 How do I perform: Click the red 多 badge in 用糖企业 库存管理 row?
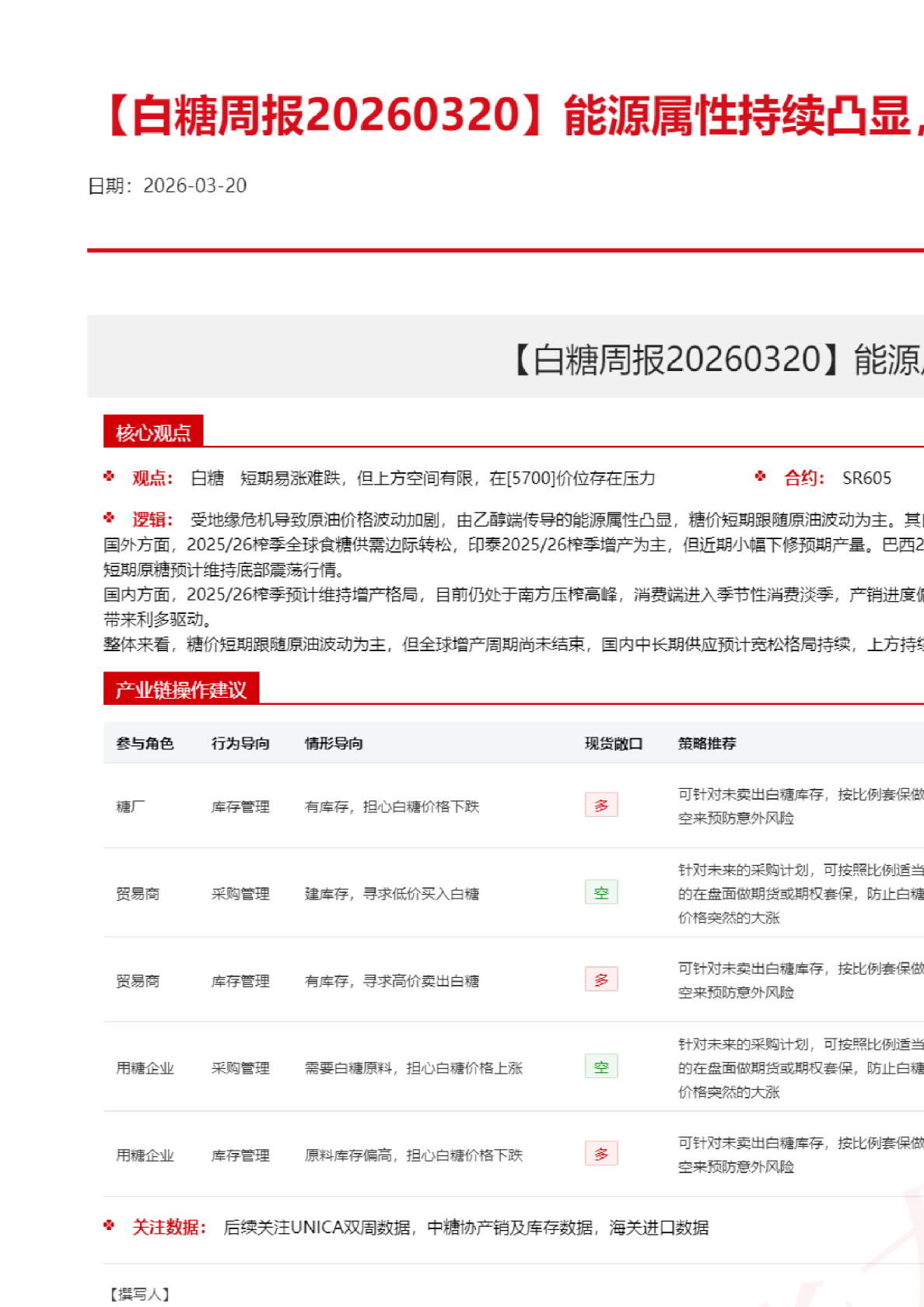[x=601, y=1154]
